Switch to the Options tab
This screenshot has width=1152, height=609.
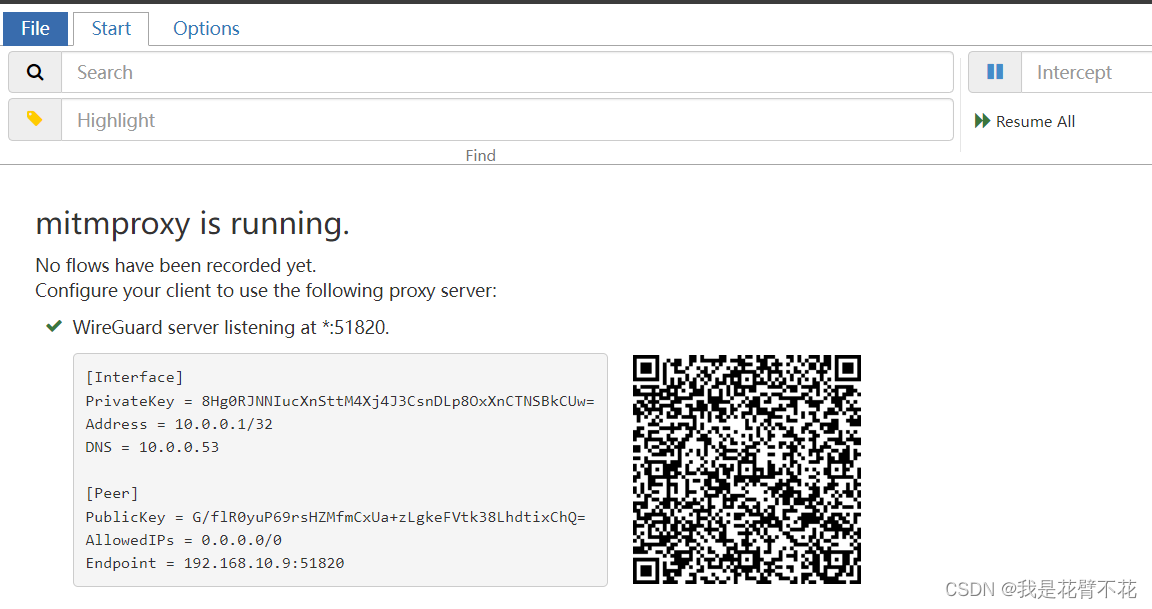pyautogui.click(x=205, y=28)
